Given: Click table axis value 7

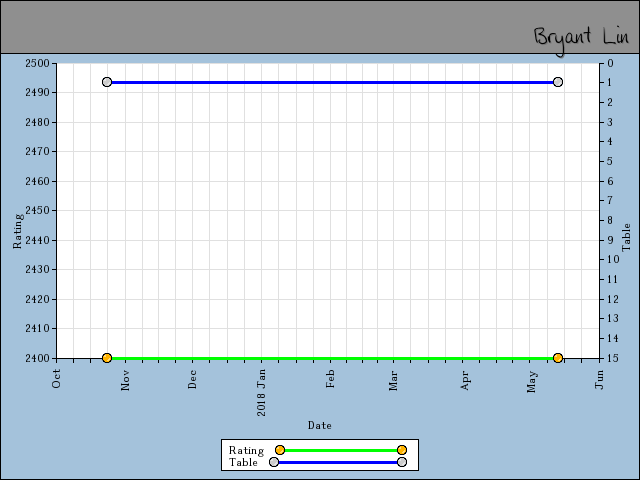Looking at the screenshot, I should coord(610,200).
